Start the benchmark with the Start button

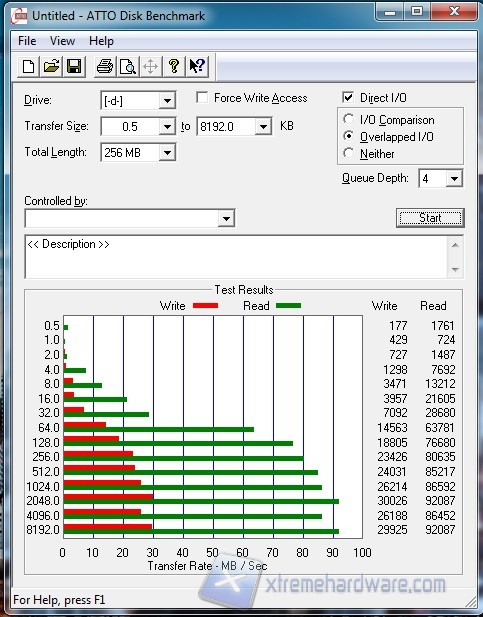click(430, 218)
